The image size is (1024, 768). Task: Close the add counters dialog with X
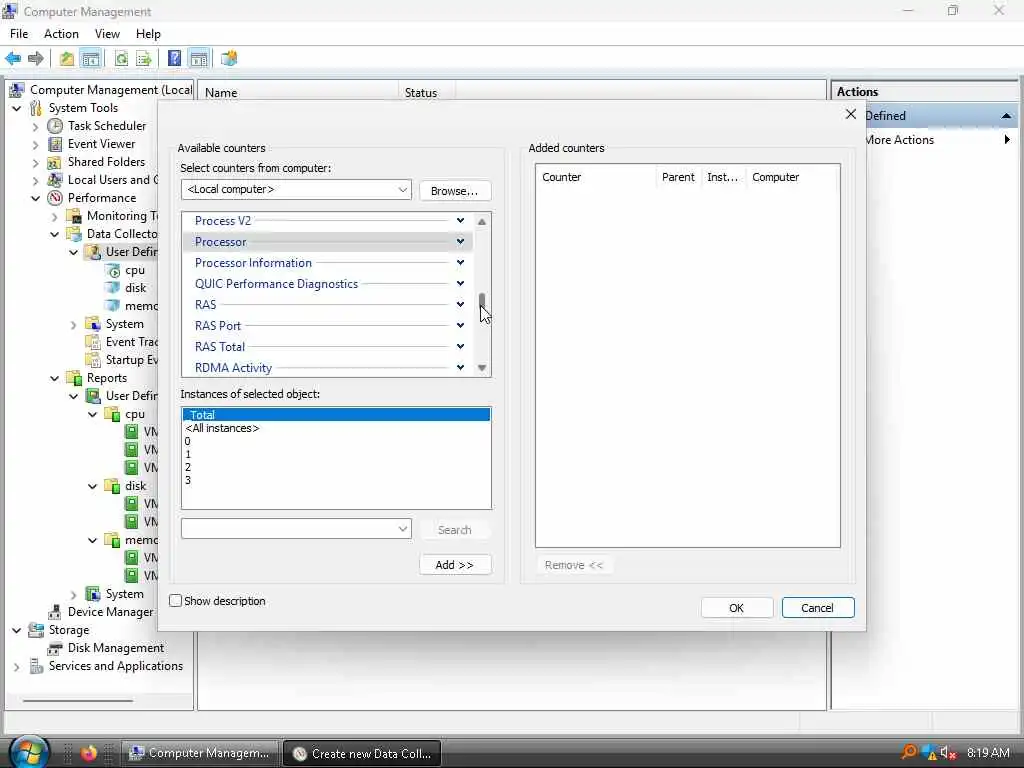pyautogui.click(x=850, y=114)
